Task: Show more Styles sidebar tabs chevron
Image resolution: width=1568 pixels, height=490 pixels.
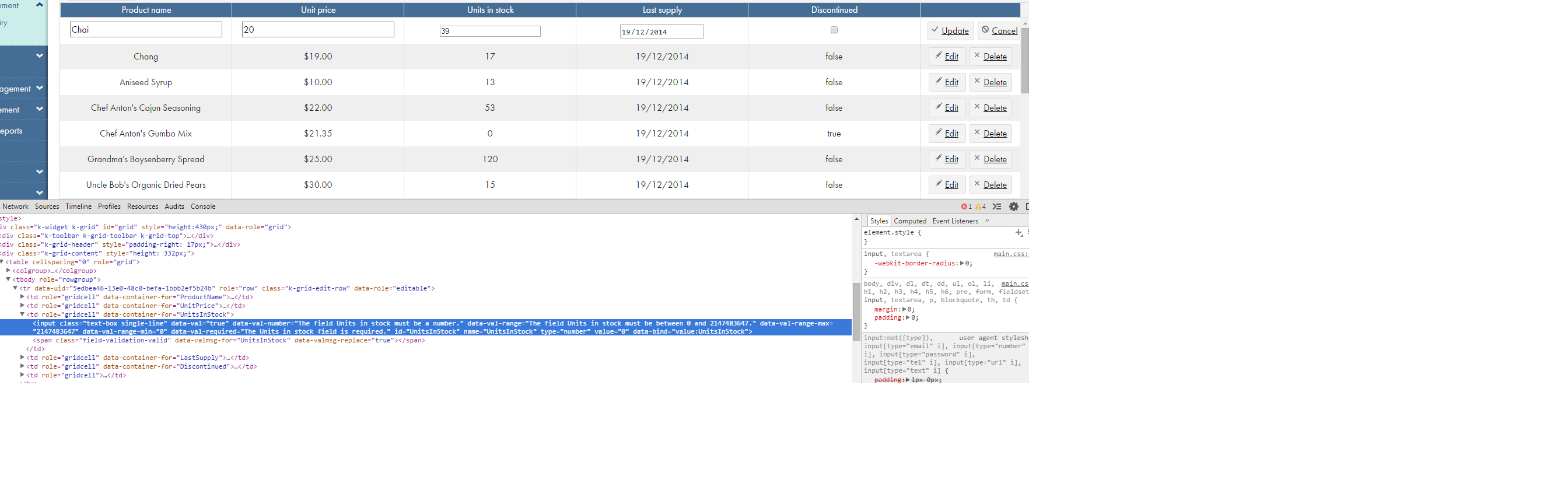Action: point(988,221)
